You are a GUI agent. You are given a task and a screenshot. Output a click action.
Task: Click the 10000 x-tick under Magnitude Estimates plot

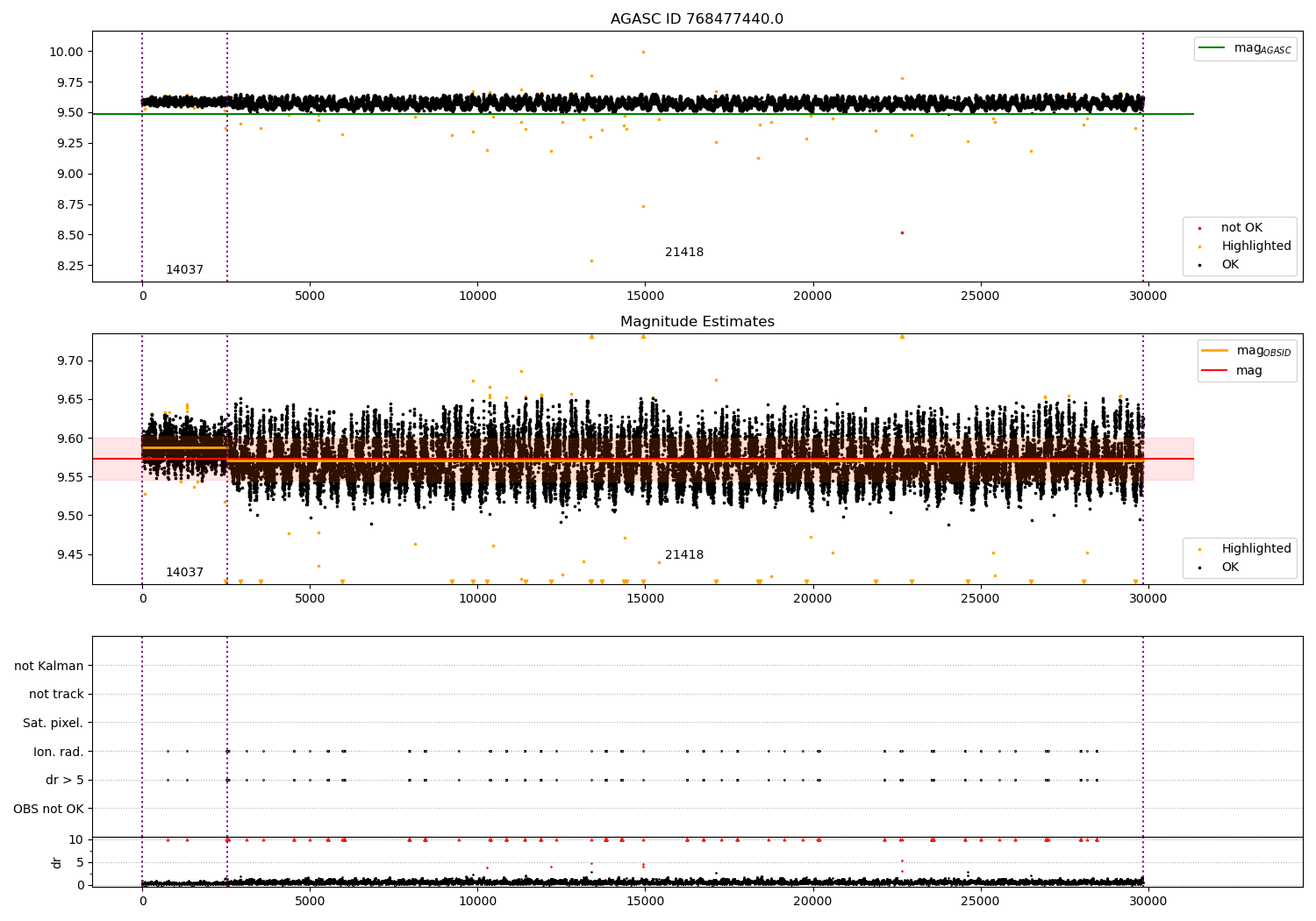tap(477, 599)
